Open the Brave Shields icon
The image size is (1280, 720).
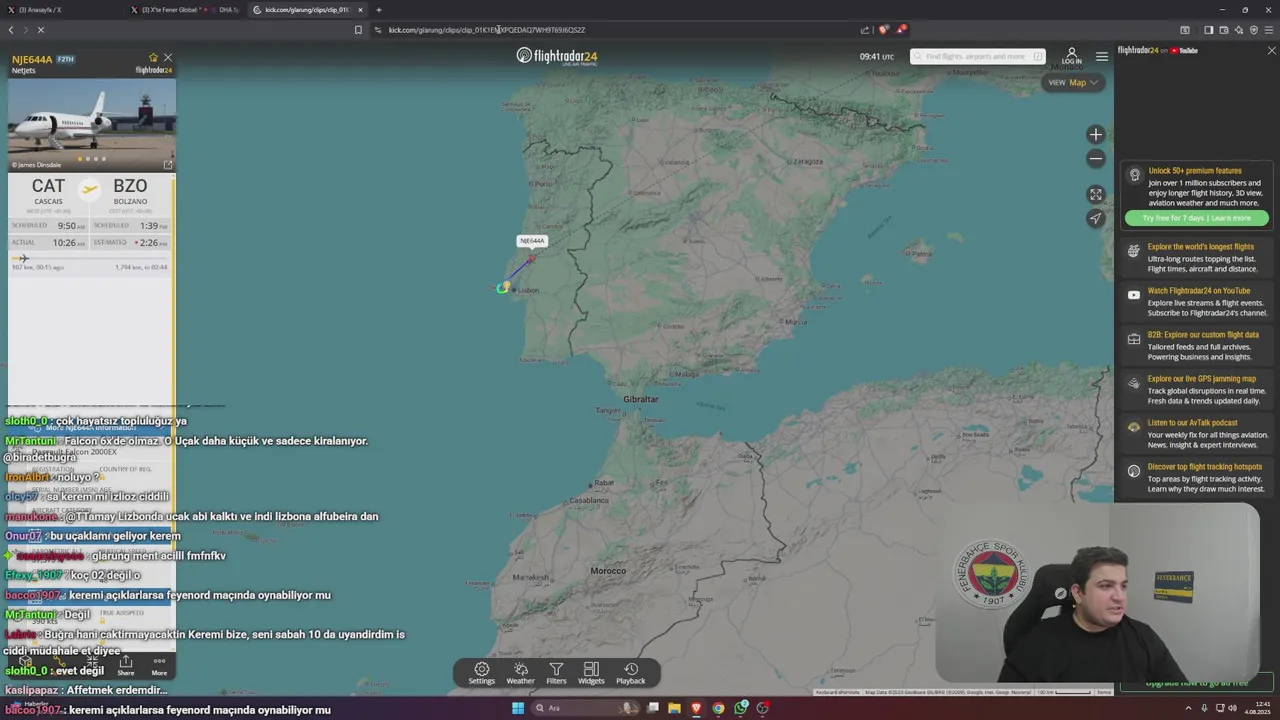click(x=883, y=30)
